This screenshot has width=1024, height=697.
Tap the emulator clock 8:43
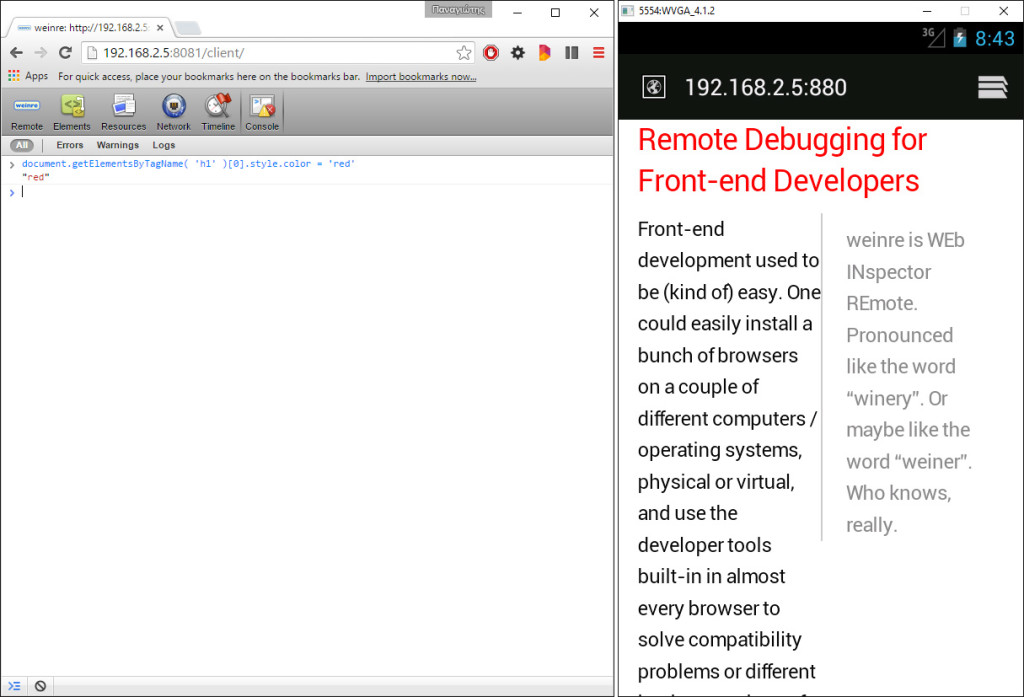tap(995, 39)
